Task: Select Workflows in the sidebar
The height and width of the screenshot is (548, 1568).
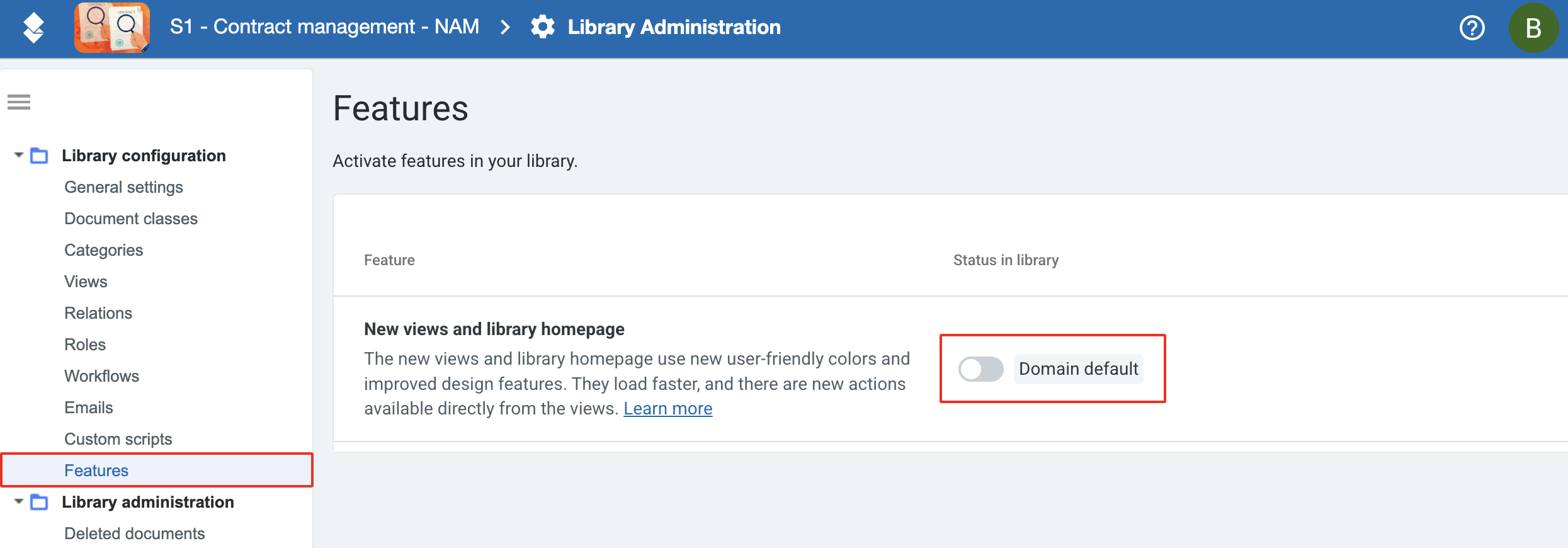Action: (101, 376)
